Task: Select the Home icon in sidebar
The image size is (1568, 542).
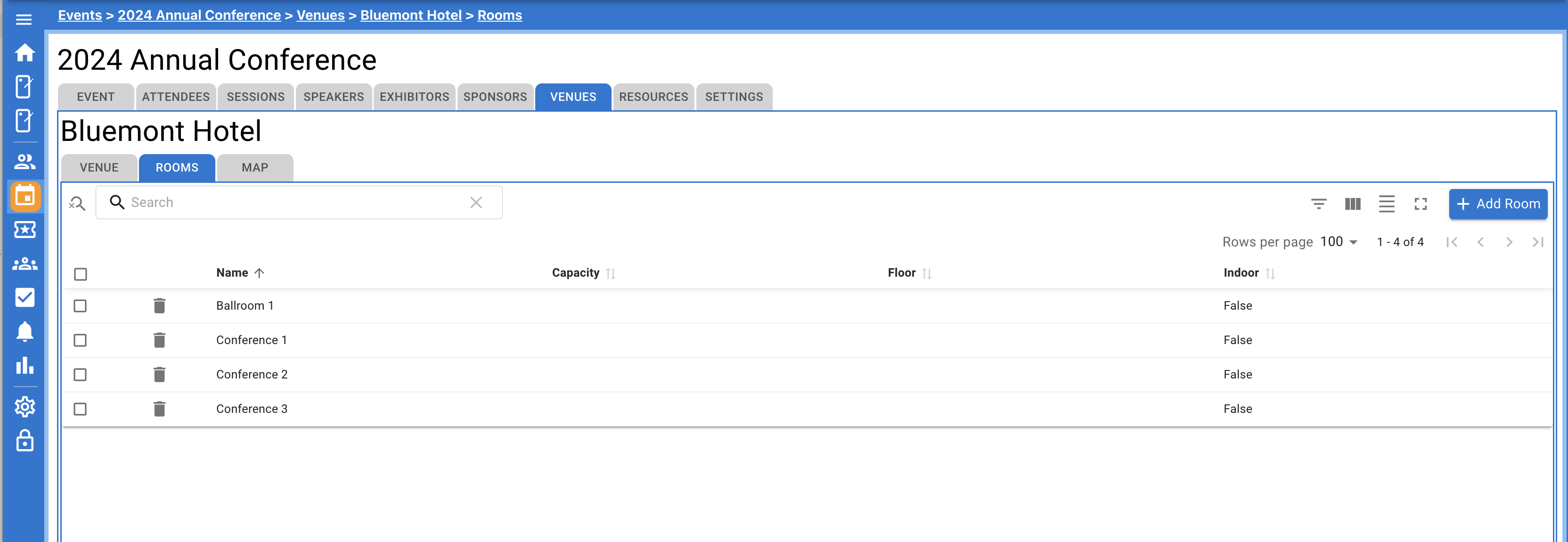Action: coord(24,53)
